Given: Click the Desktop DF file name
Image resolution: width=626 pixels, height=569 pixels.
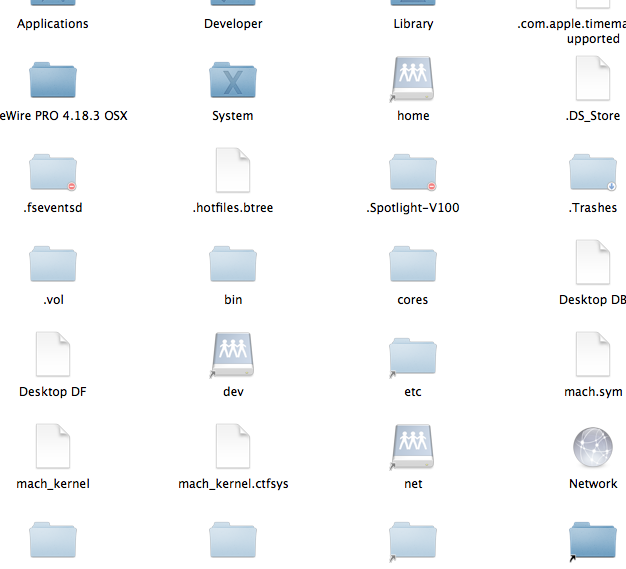Looking at the screenshot, I should (x=53, y=392).
